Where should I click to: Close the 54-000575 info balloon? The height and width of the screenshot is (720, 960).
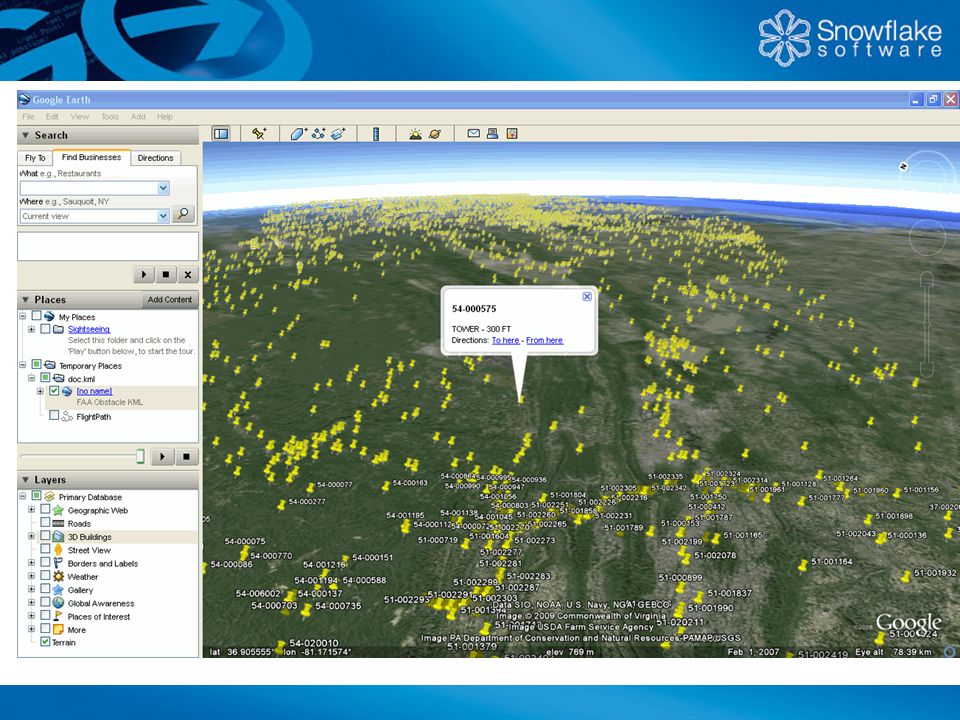(x=587, y=296)
